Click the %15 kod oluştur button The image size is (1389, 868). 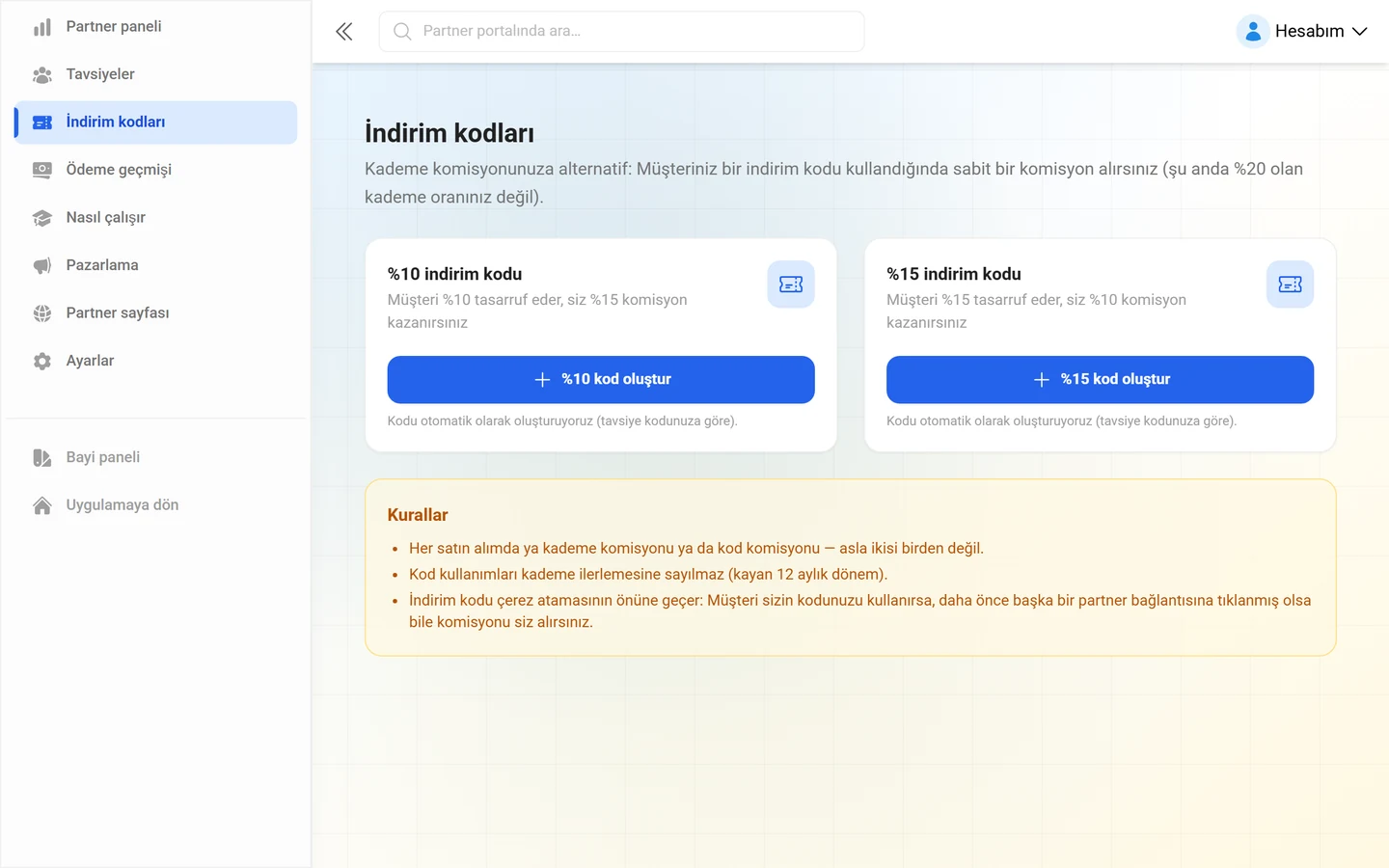click(1100, 380)
